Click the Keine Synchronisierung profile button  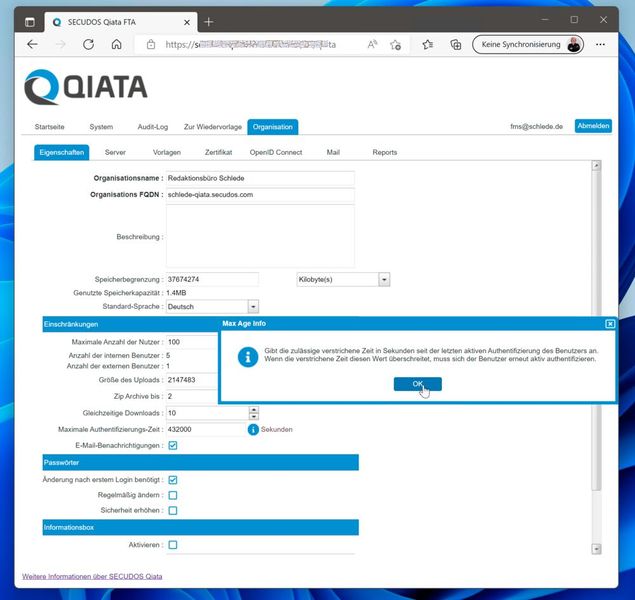tap(527, 45)
